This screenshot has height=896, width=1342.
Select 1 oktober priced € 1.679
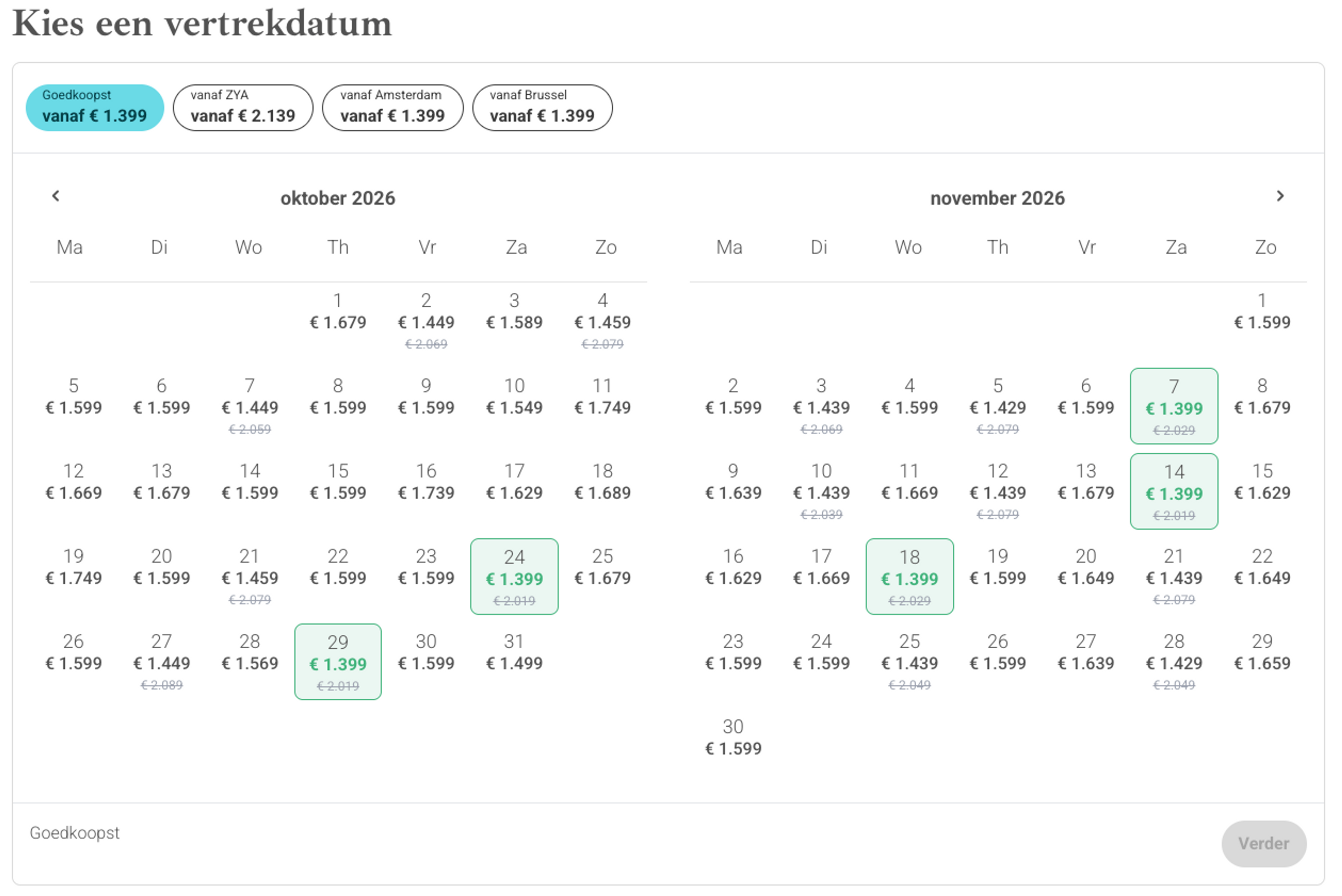tap(338, 312)
